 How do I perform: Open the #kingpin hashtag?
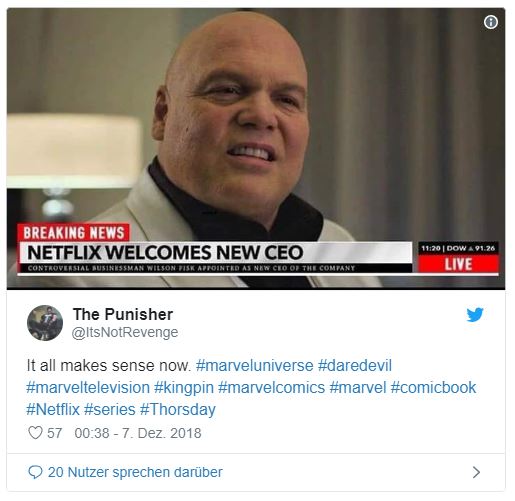coord(184,388)
